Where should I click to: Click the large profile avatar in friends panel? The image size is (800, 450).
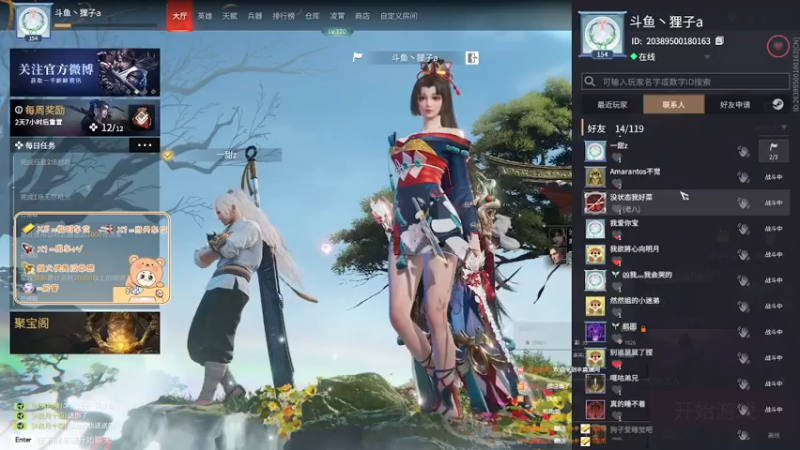603,34
